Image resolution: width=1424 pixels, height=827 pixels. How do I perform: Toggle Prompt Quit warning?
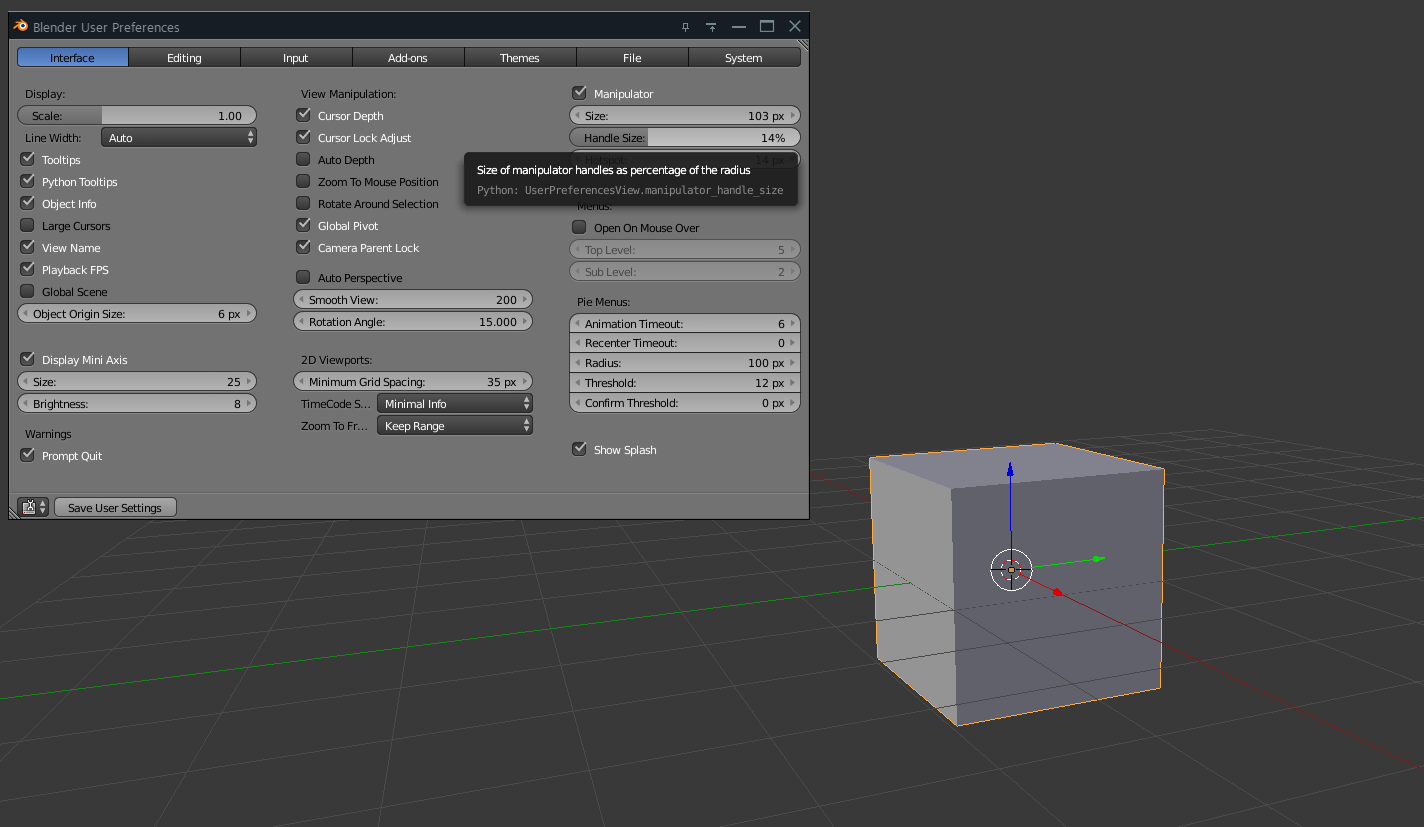point(27,456)
